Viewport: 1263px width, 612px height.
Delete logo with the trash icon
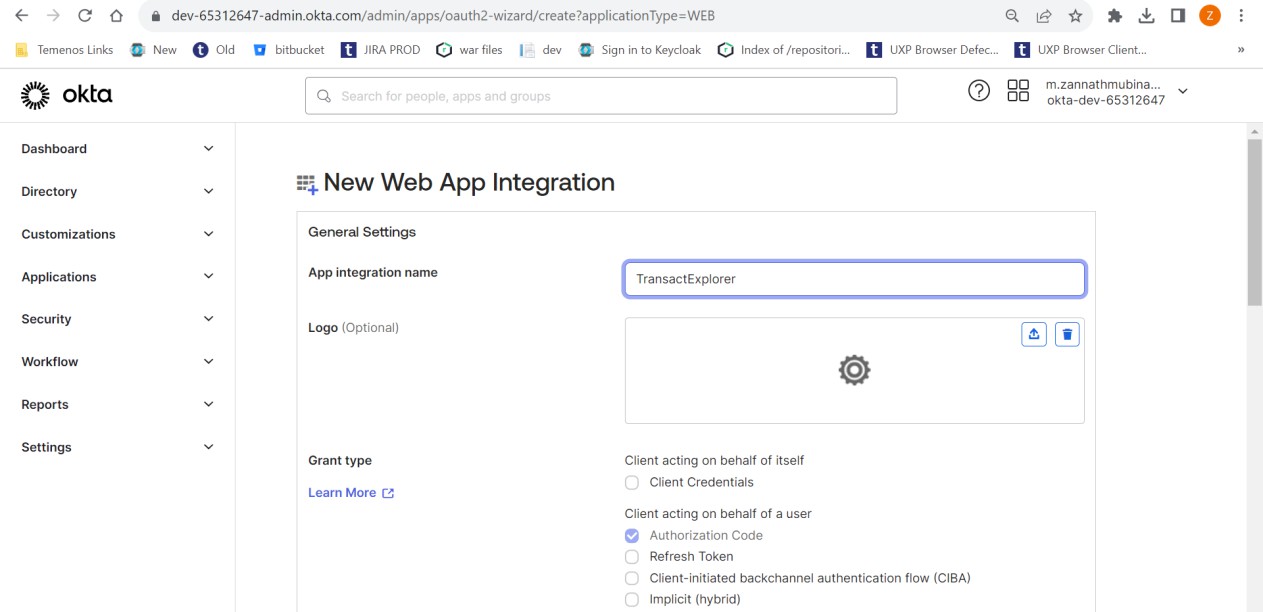(1067, 334)
